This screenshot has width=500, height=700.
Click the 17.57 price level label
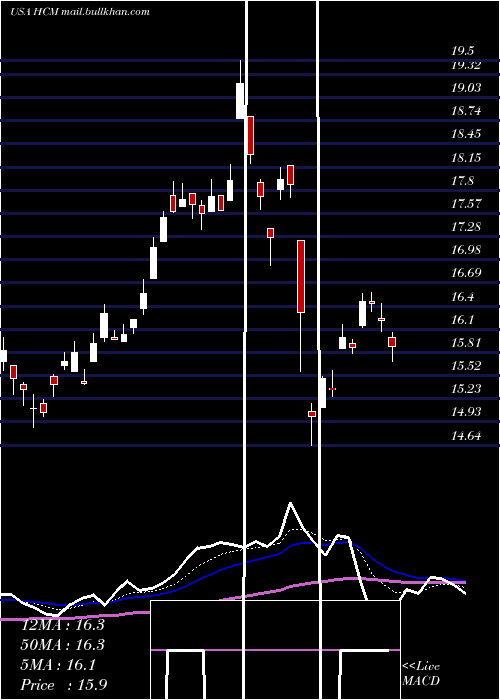pyautogui.click(x=466, y=204)
